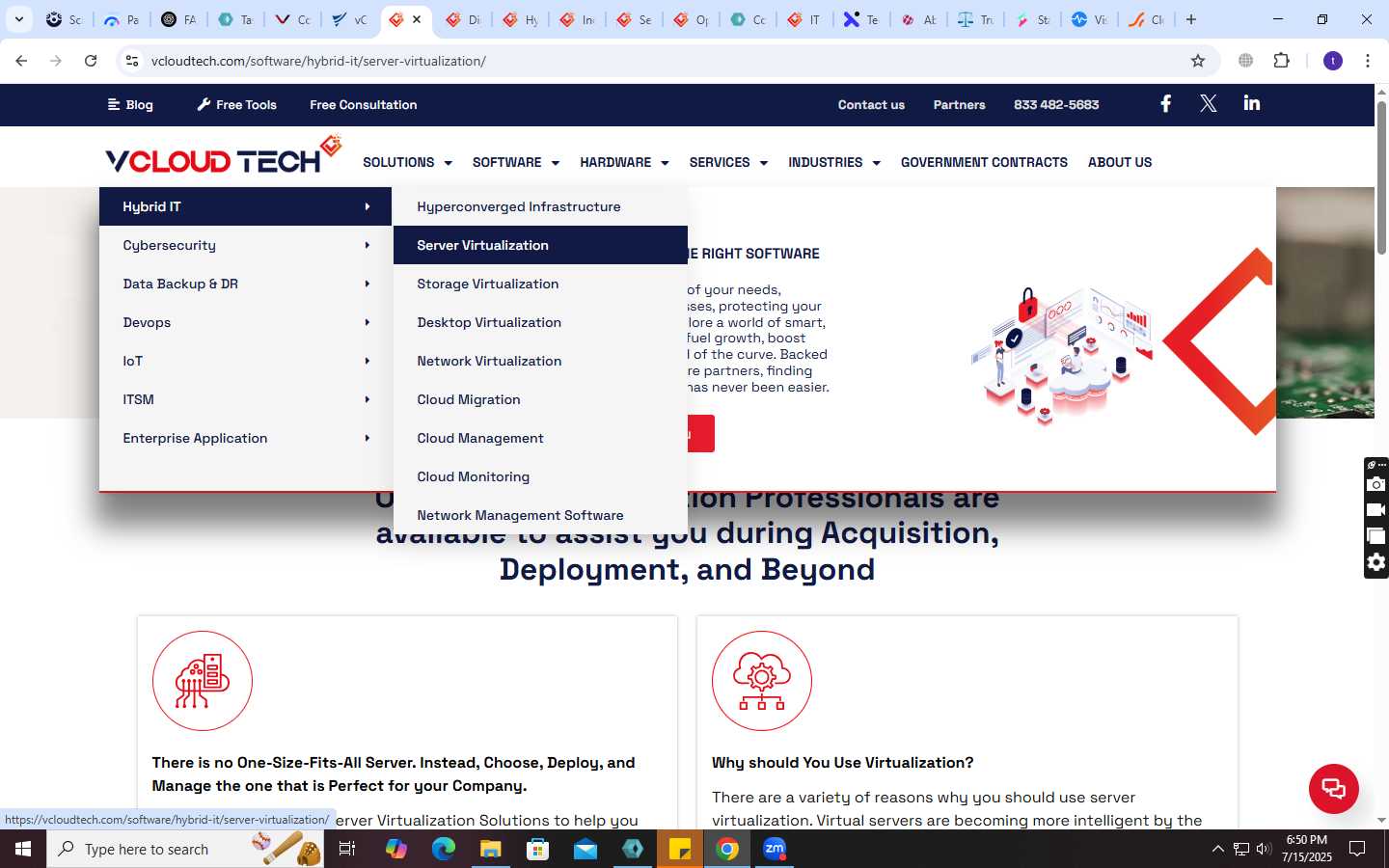Open a new browser tab with plus
Screen dimensions: 1389x868
(x=1191, y=19)
